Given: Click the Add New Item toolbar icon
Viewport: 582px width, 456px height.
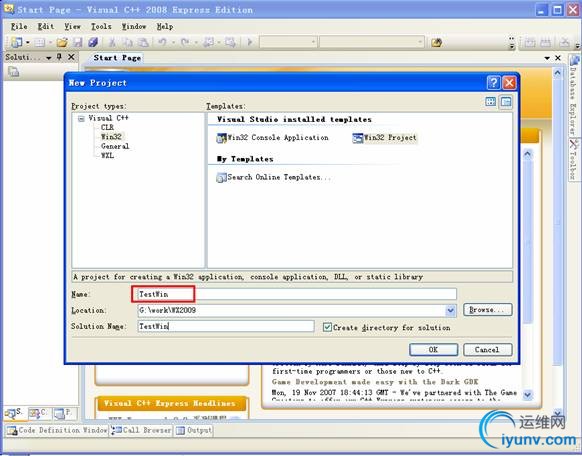Looking at the screenshot, I should click(40, 42).
